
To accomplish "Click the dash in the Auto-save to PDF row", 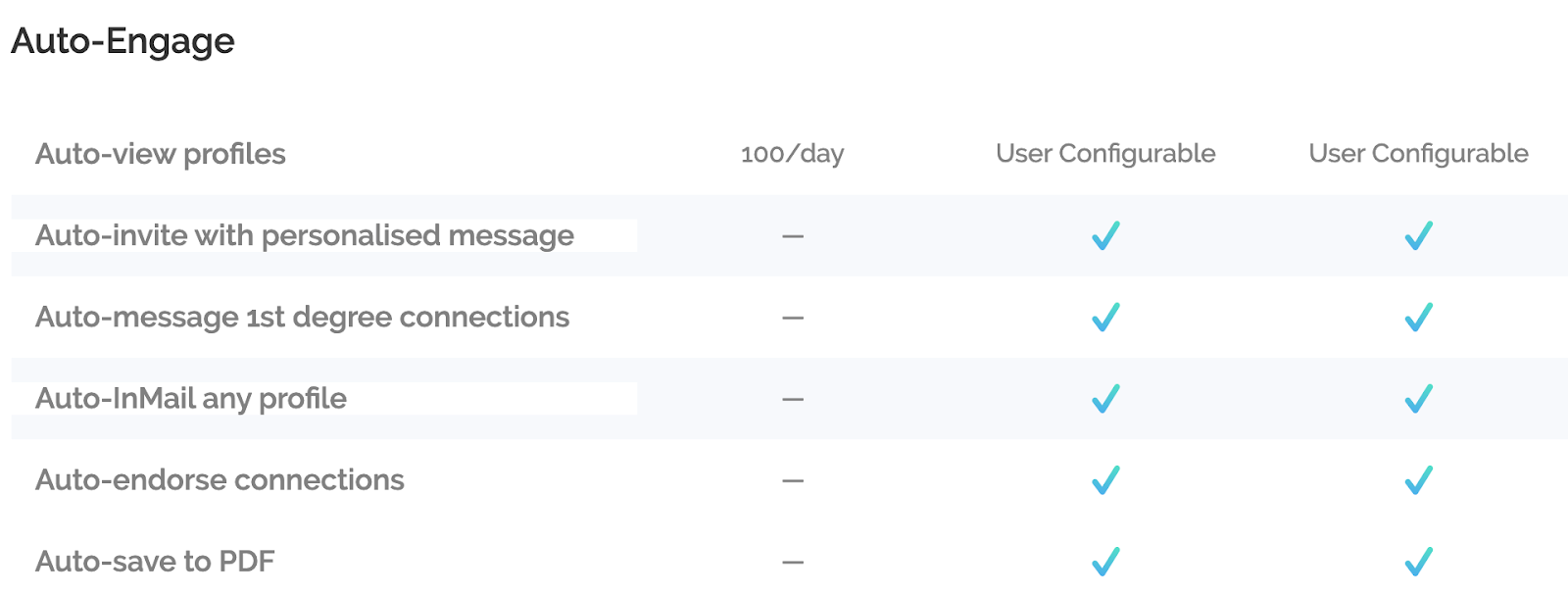I will point(793,562).
